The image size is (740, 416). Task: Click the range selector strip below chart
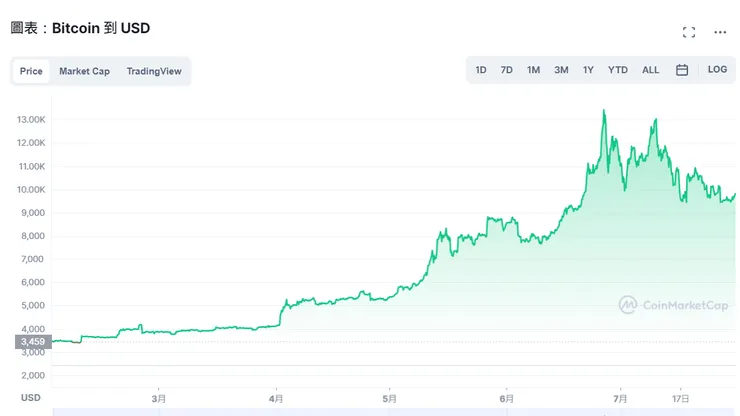click(390, 411)
